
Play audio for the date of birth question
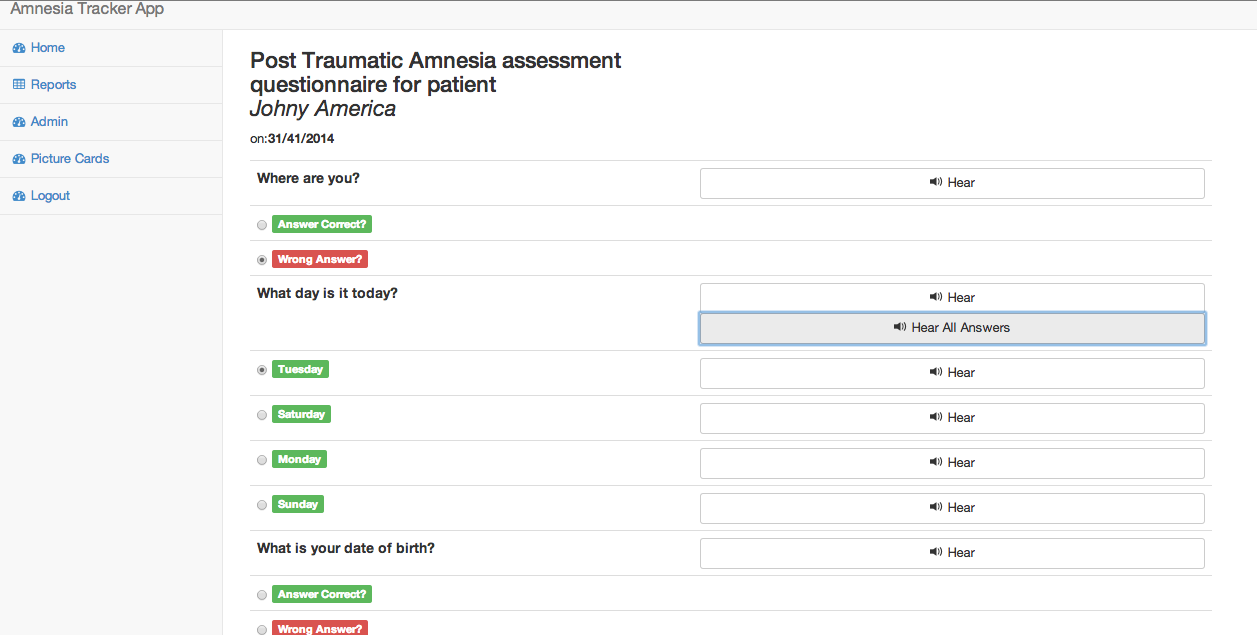click(x=951, y=553)
